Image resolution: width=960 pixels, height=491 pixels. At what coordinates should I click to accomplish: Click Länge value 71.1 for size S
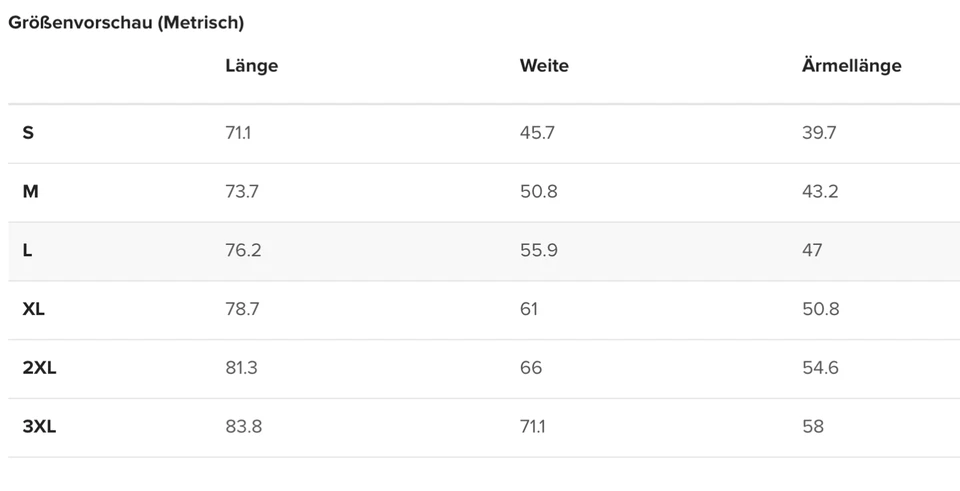(x=238, y=132)
